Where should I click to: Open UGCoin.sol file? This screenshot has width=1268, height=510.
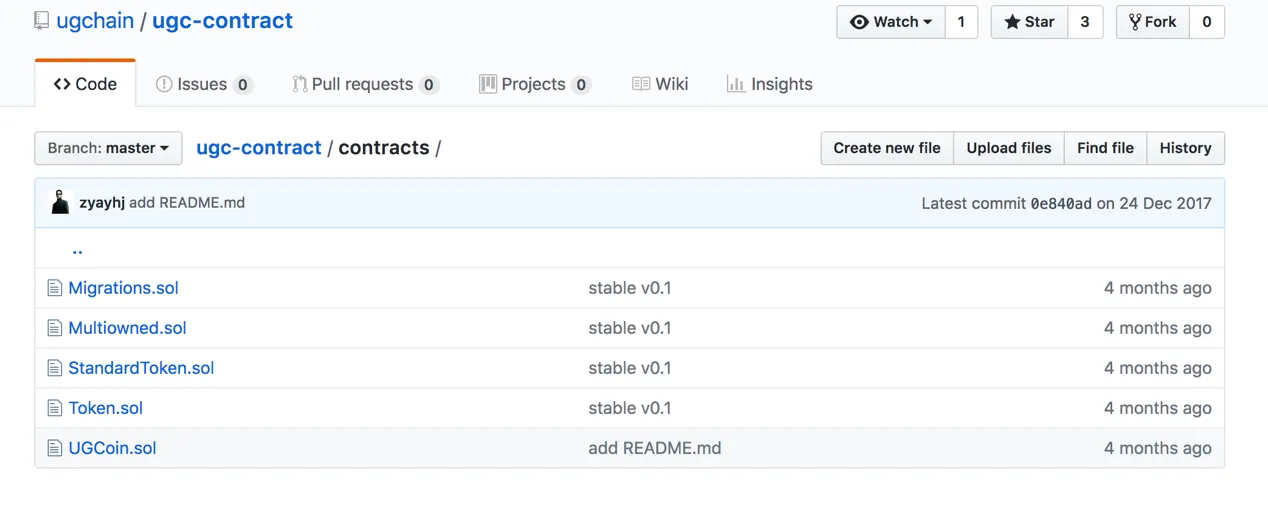click(112, 448)
